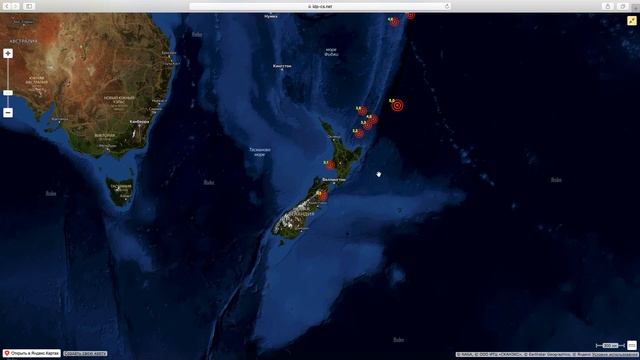
Task: Click the map zoom slider handle
Action: click(x=8, y=93)
